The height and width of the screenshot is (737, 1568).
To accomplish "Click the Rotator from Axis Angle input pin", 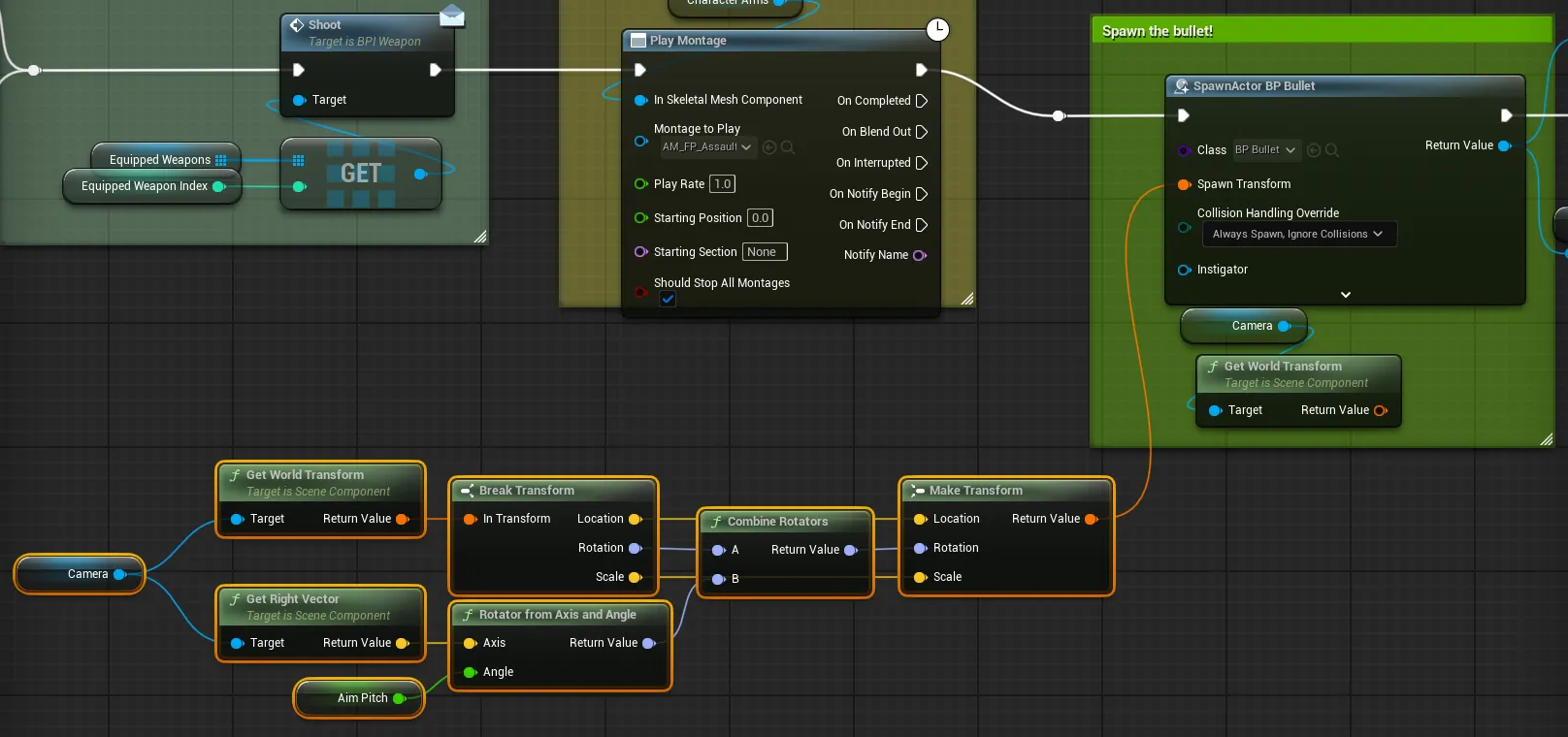I will point(471,672).
